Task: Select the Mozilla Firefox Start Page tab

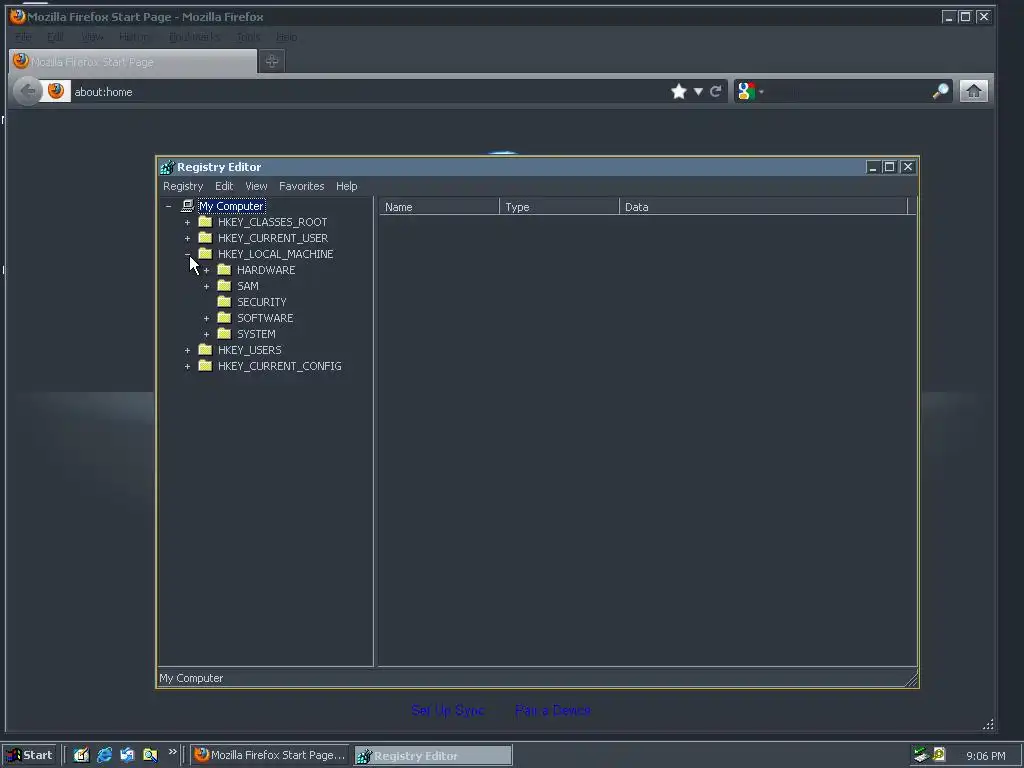Action: coord(133,61)
